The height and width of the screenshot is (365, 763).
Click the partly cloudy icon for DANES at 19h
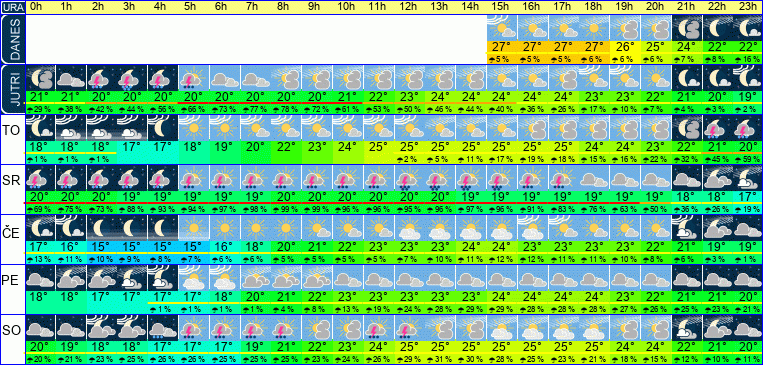625,28
